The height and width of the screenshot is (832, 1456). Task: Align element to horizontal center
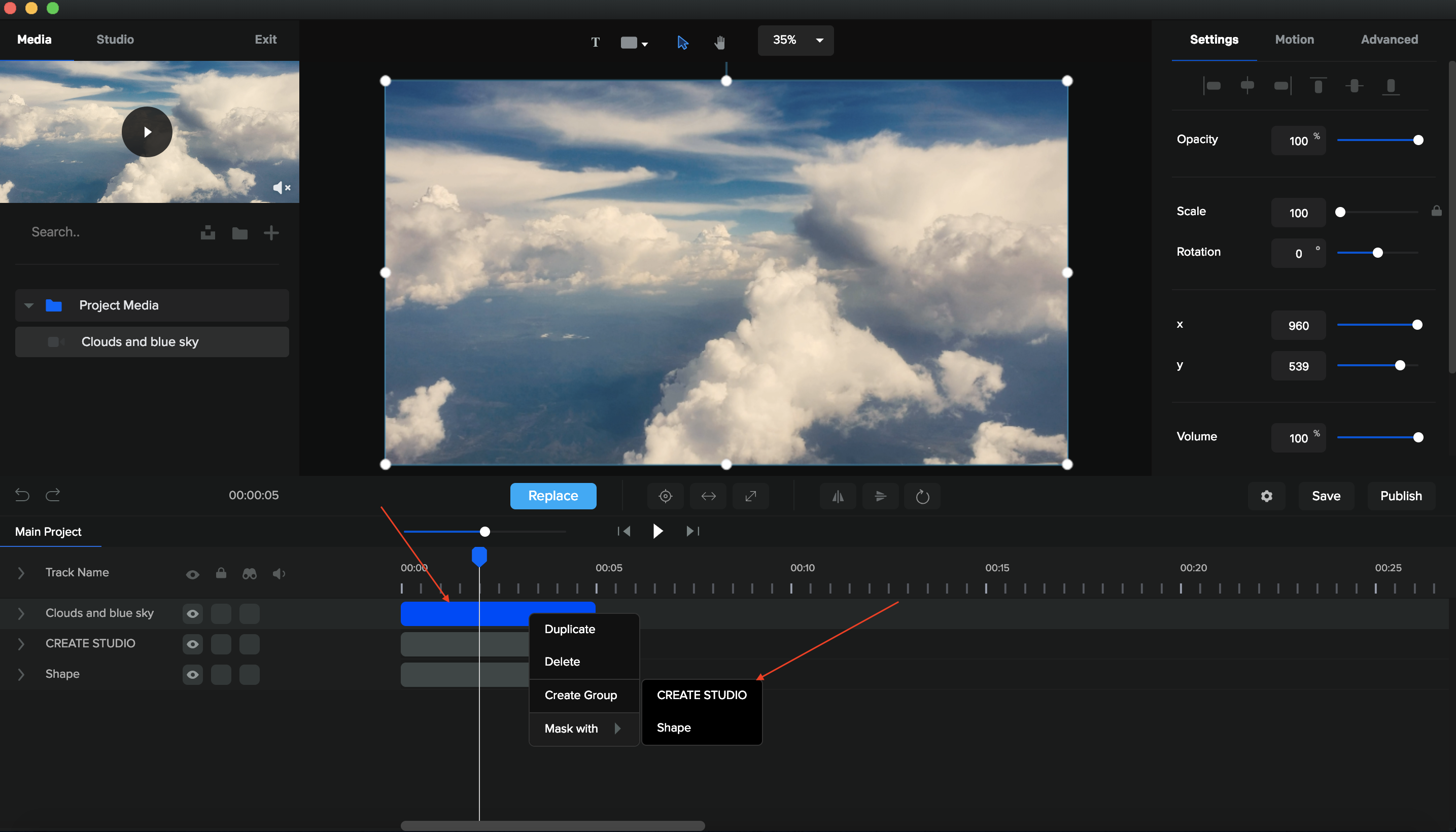[1247, 86]
